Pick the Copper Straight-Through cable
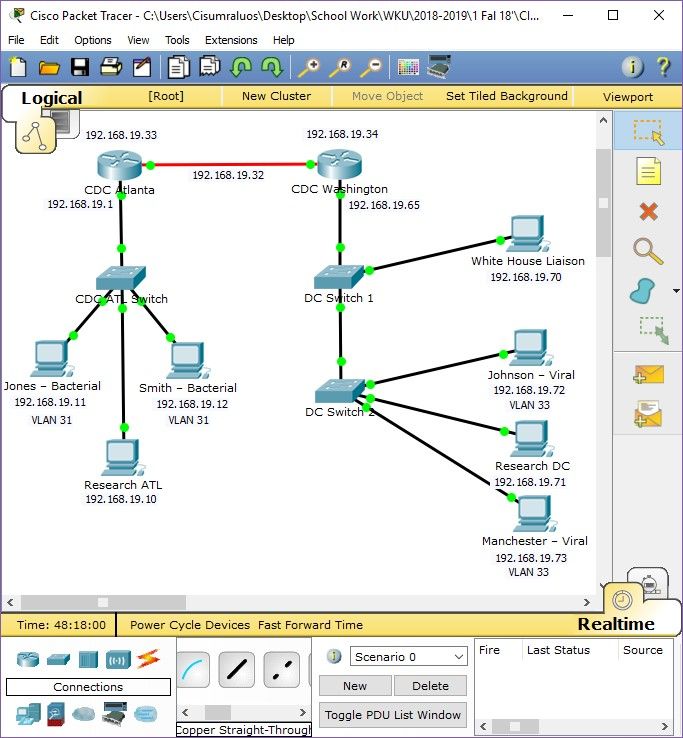Image resolution: width=683 pixels, height=738 pixels. (237, 670)
